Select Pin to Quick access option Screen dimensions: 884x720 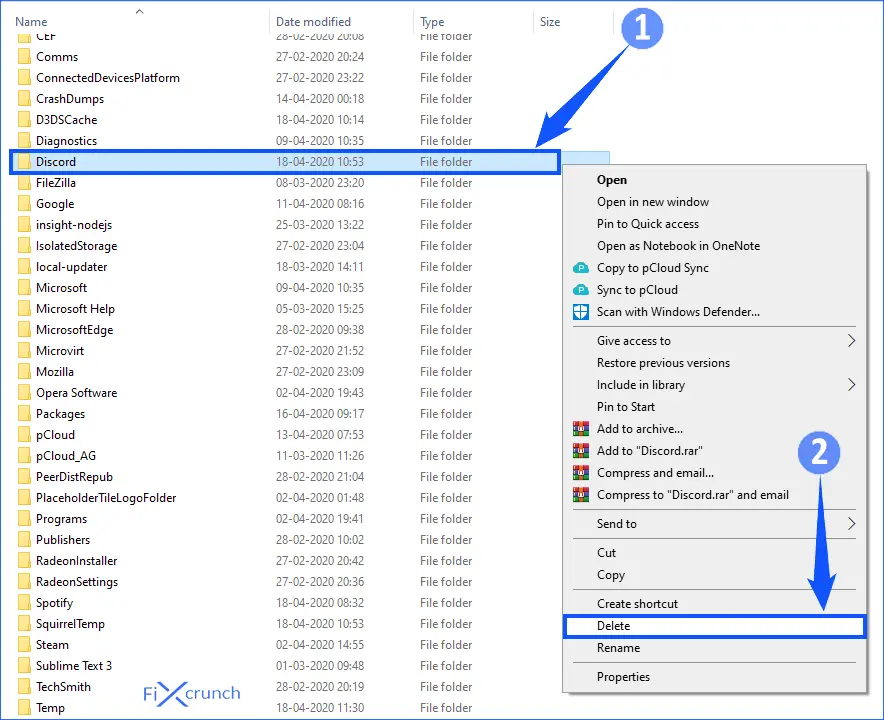click(x=648, y=224)
